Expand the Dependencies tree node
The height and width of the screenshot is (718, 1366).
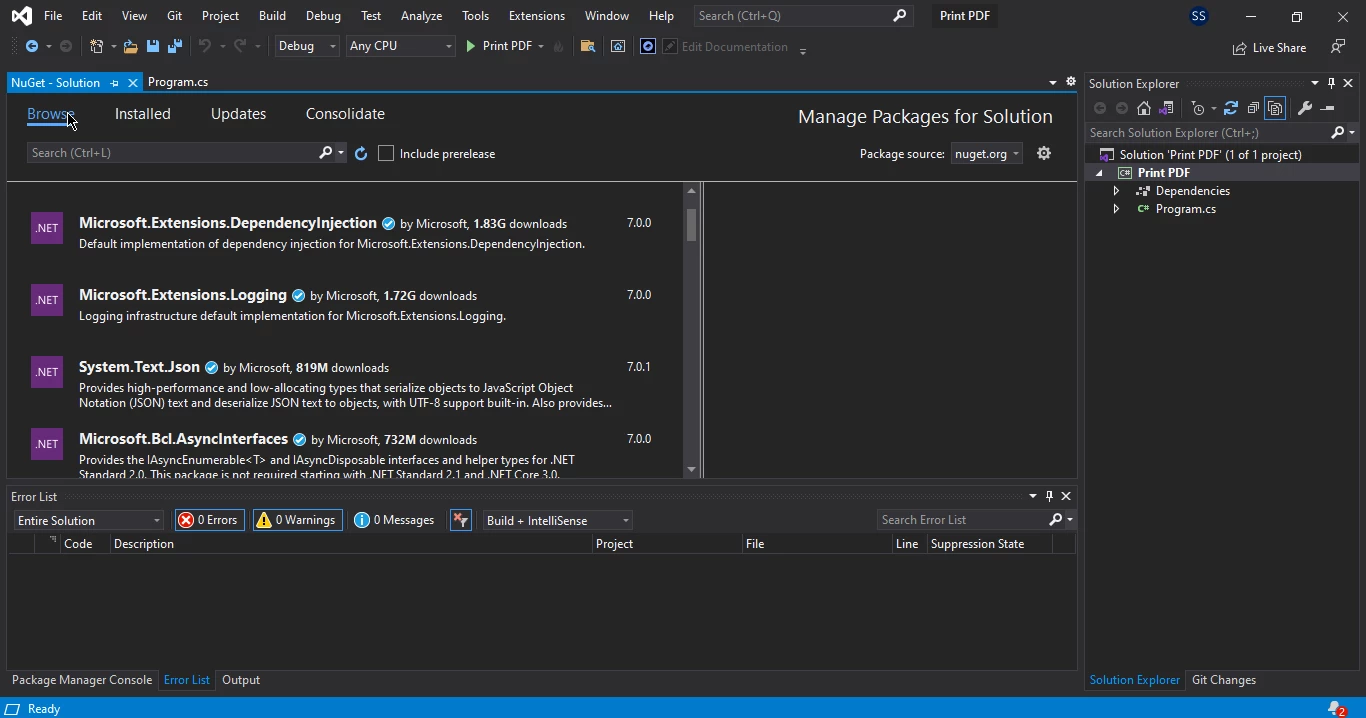(x=1116, y=191)
